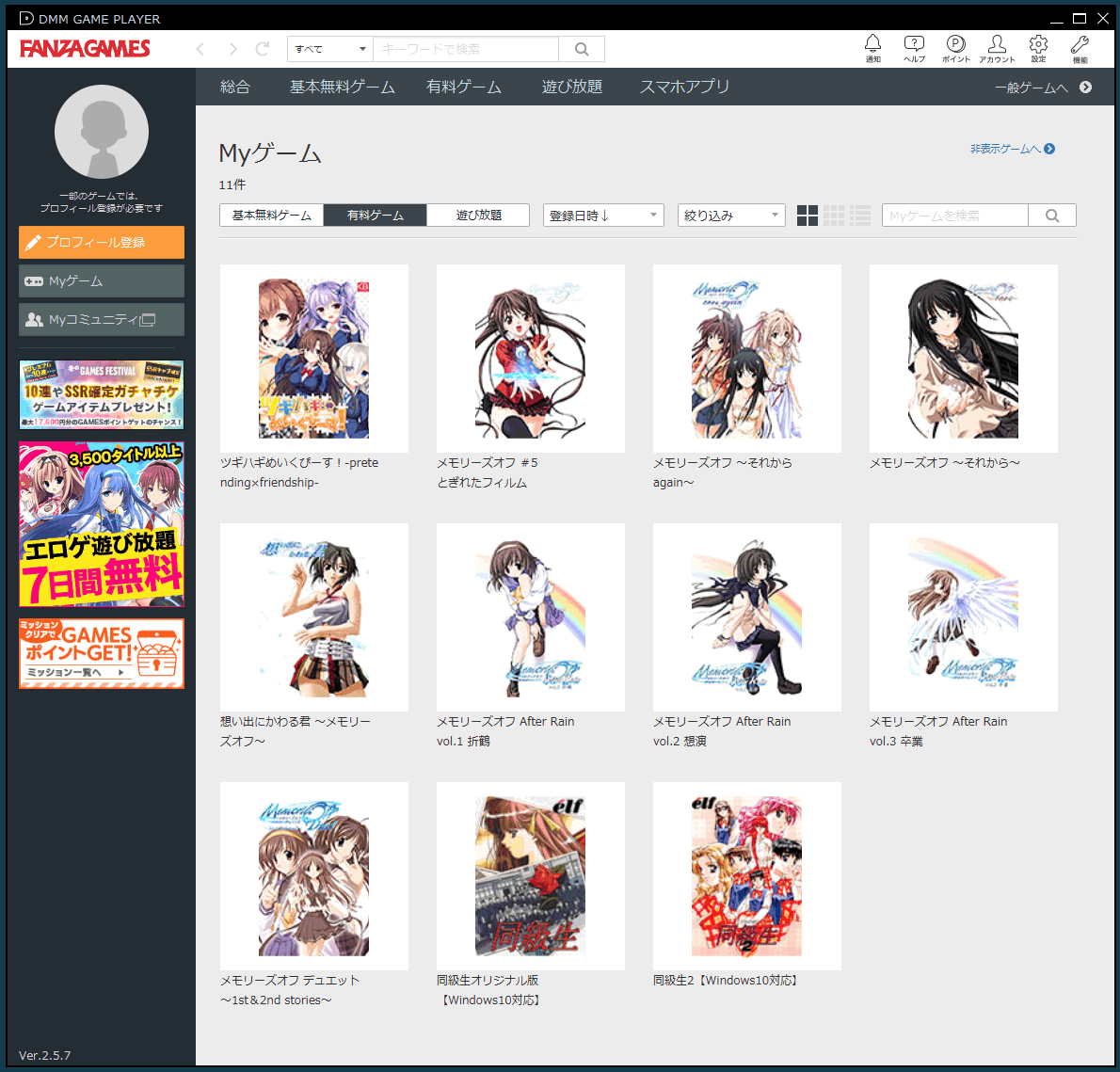Maximize the DMM GAME PLAYER window

pos(1080,19)
